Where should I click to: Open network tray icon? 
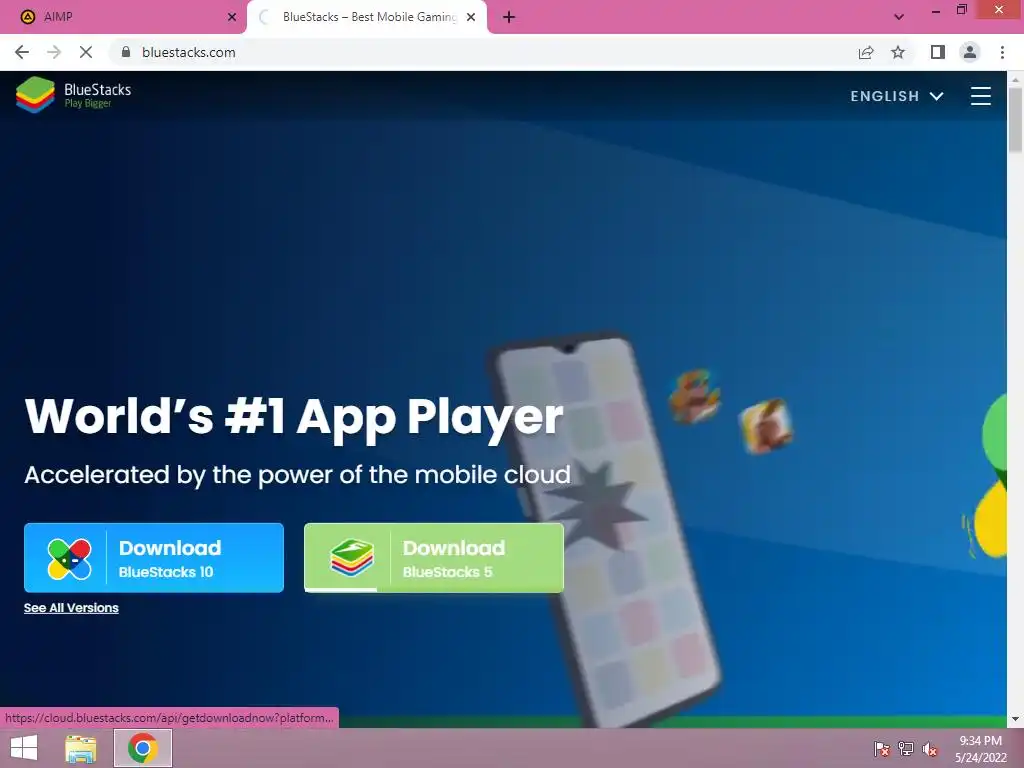pyautogui.click(x=906, y=749)
